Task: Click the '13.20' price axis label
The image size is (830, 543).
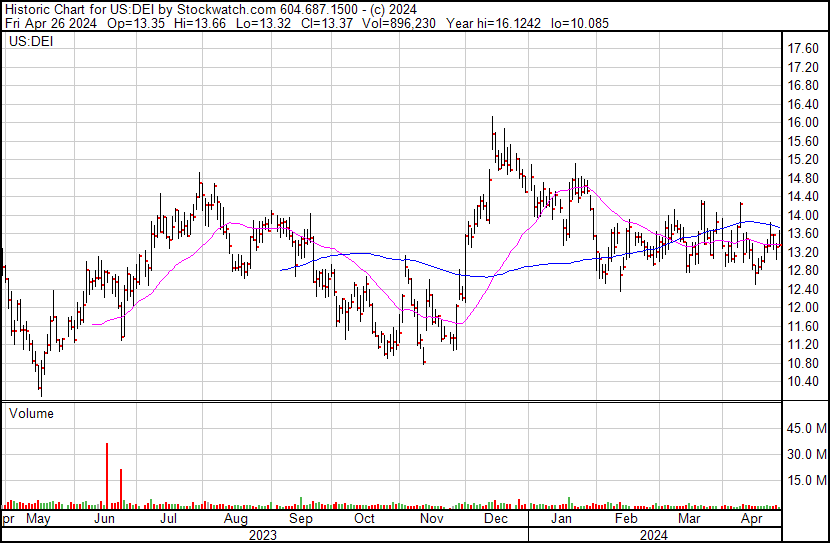Action: pyautogui.click(x=802, y=252)
